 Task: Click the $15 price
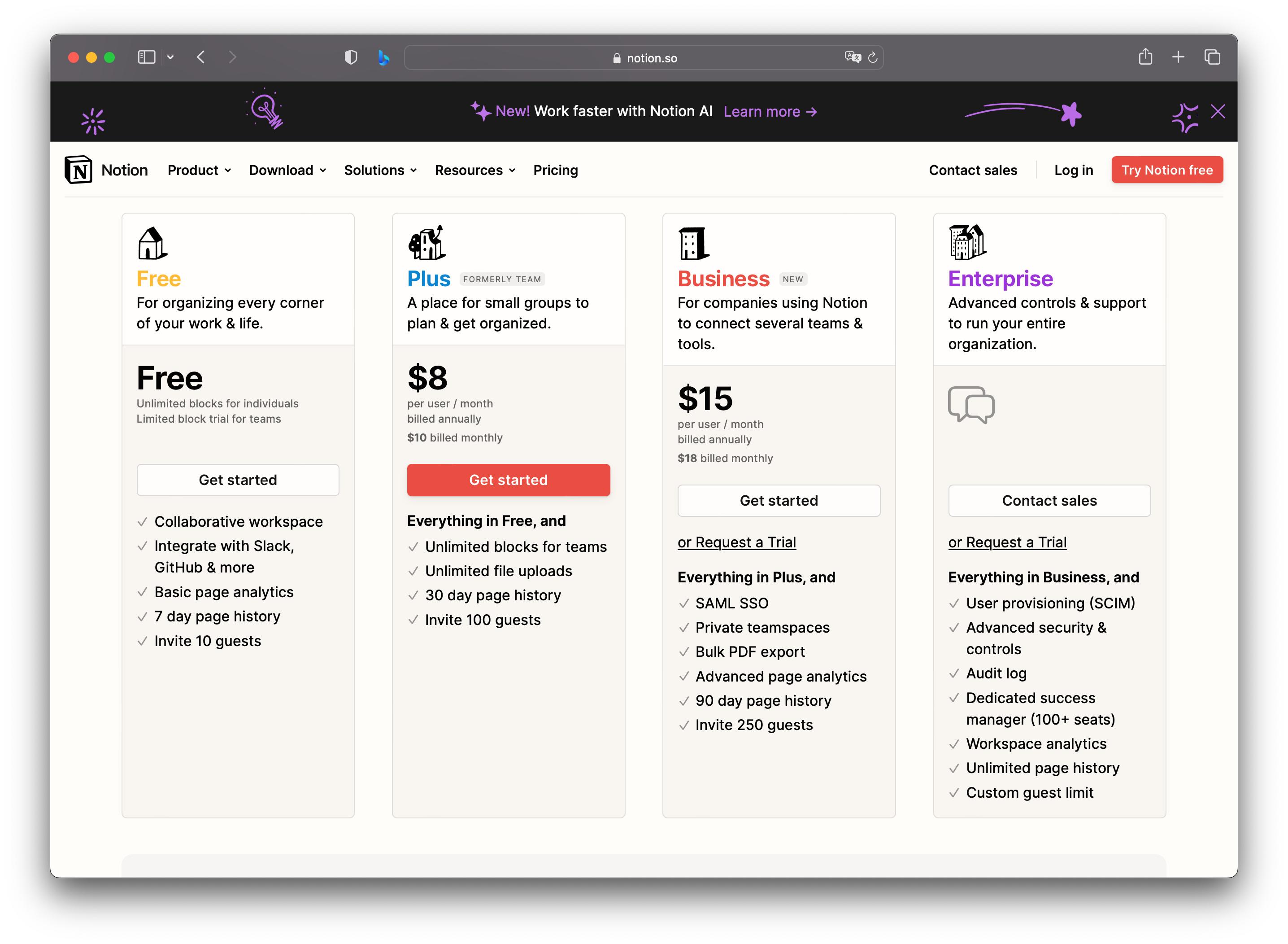[705, 398]
